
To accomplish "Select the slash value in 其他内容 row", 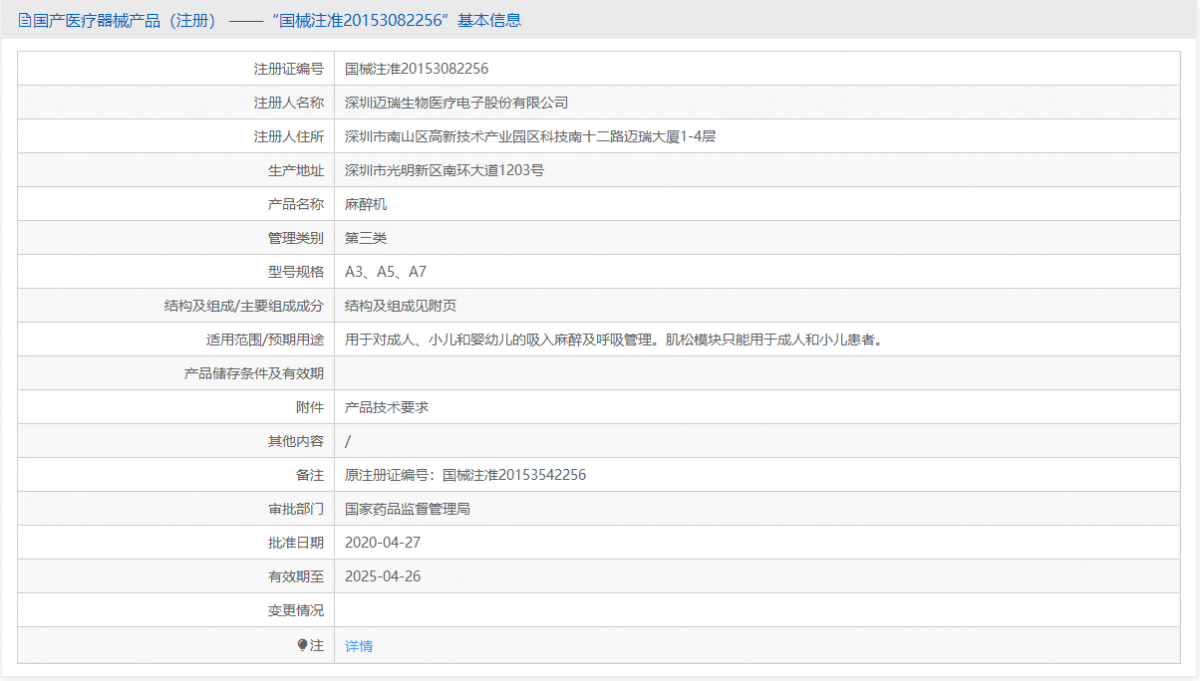I will click(348, 441).
